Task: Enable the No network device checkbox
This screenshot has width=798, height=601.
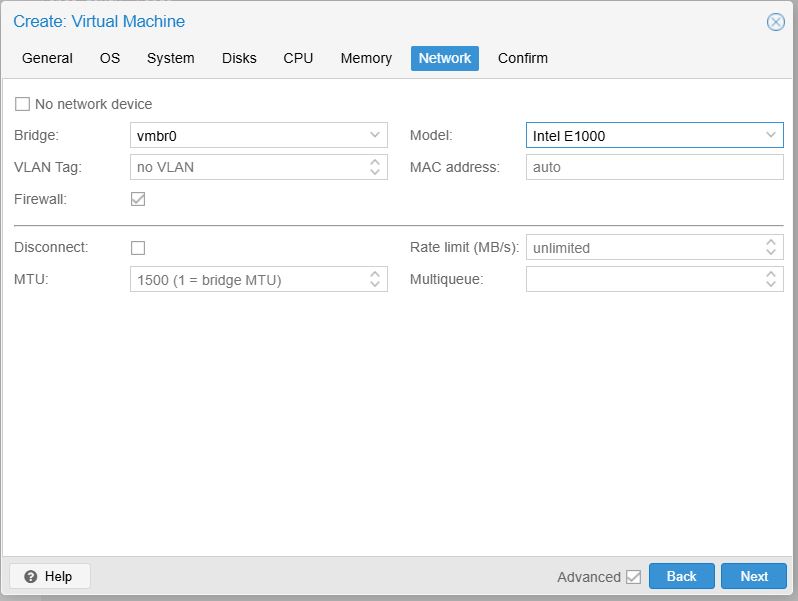Action: click(x=23, y=104)
